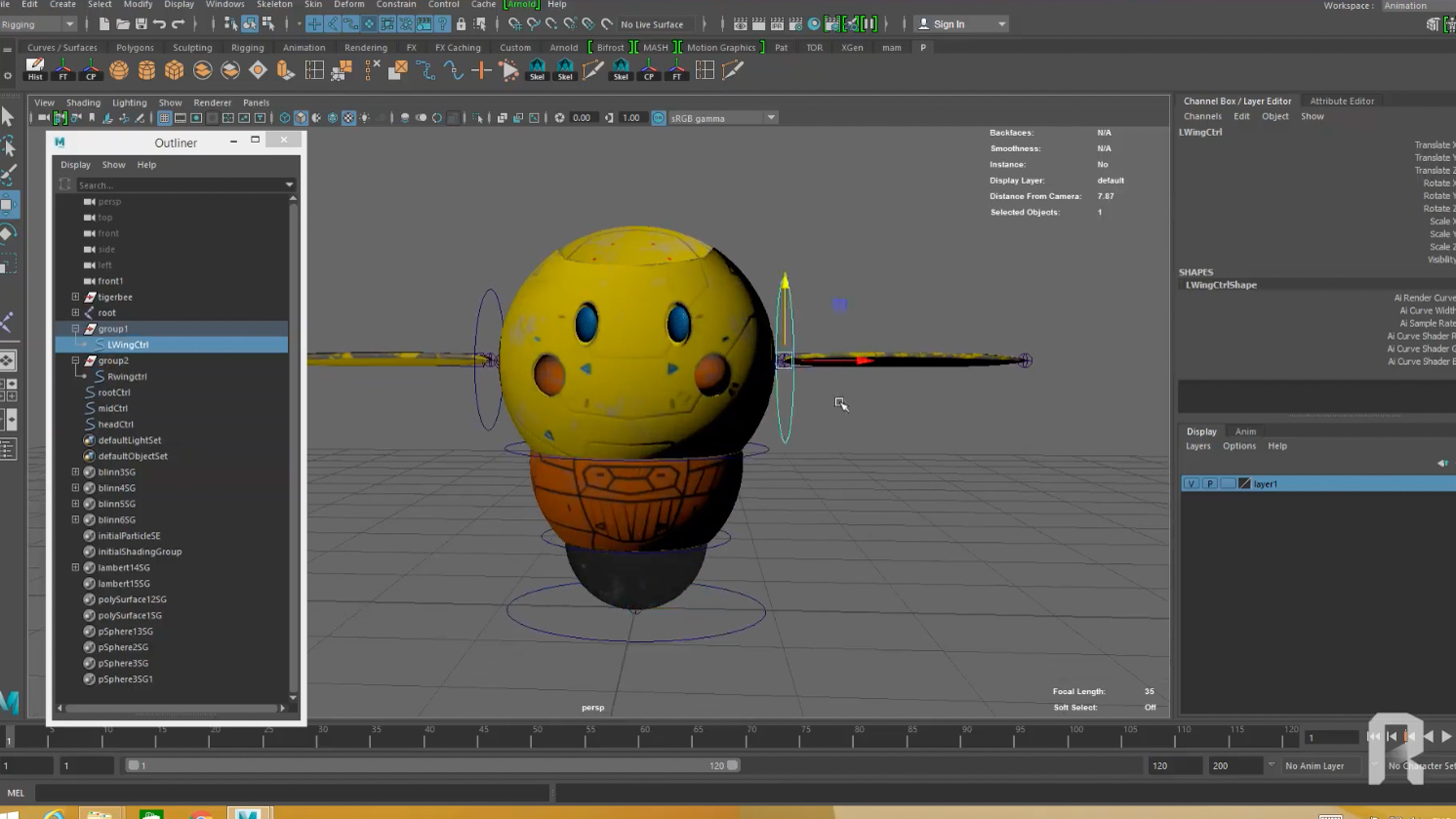Viewport: 1456px width, 819px height.
Task: Open the sRGB gamma view transform dropdown
Action: pos(771,118)
